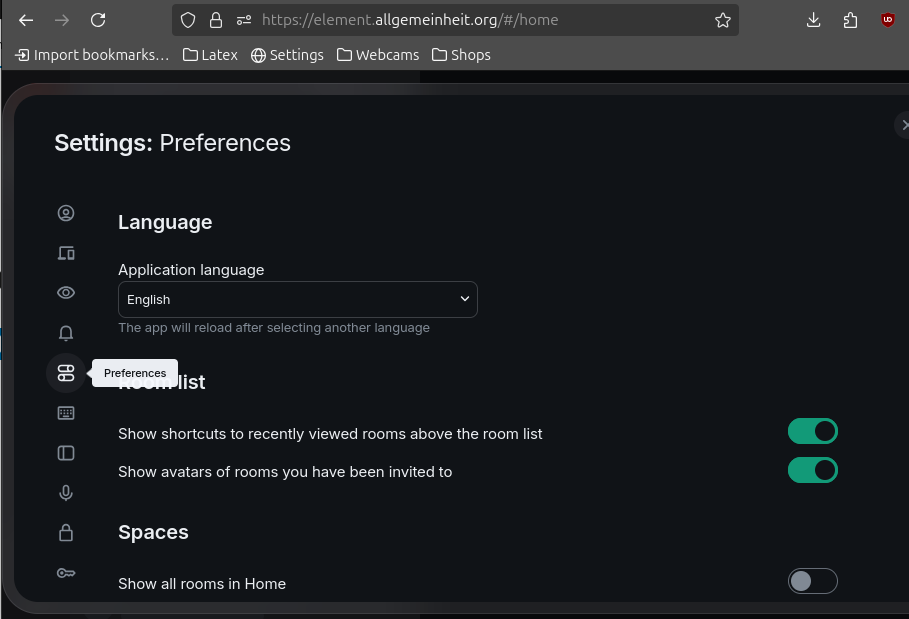Open the Latex bookmarks folder
The image size is (909, 619).
click(210, 55)
